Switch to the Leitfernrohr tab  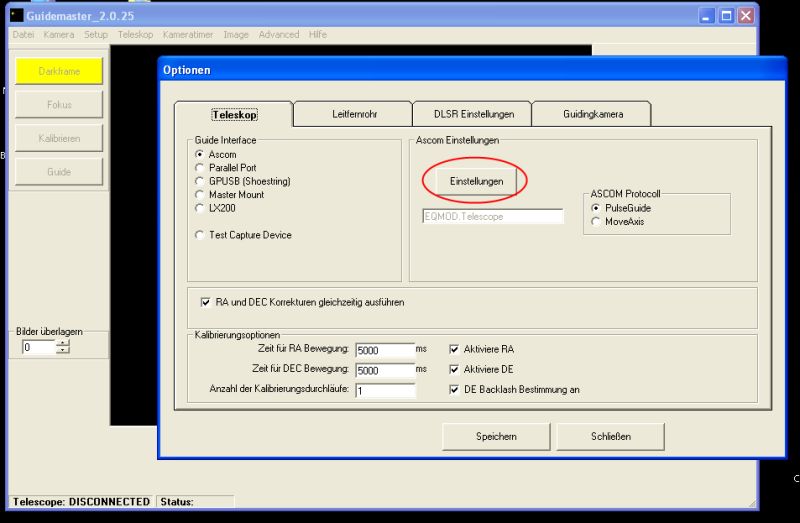click(353, 114)
